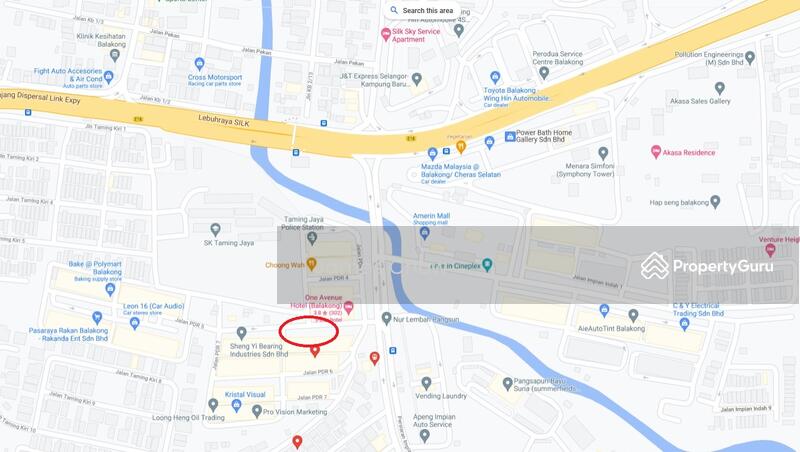Select the One Avenue Hotel pin

point(348,307)
